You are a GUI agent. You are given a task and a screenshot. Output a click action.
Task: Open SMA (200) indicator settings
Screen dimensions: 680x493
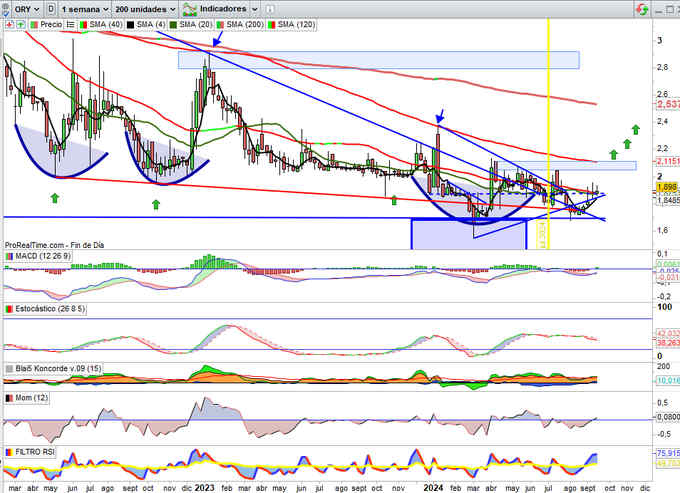[245, 25]
